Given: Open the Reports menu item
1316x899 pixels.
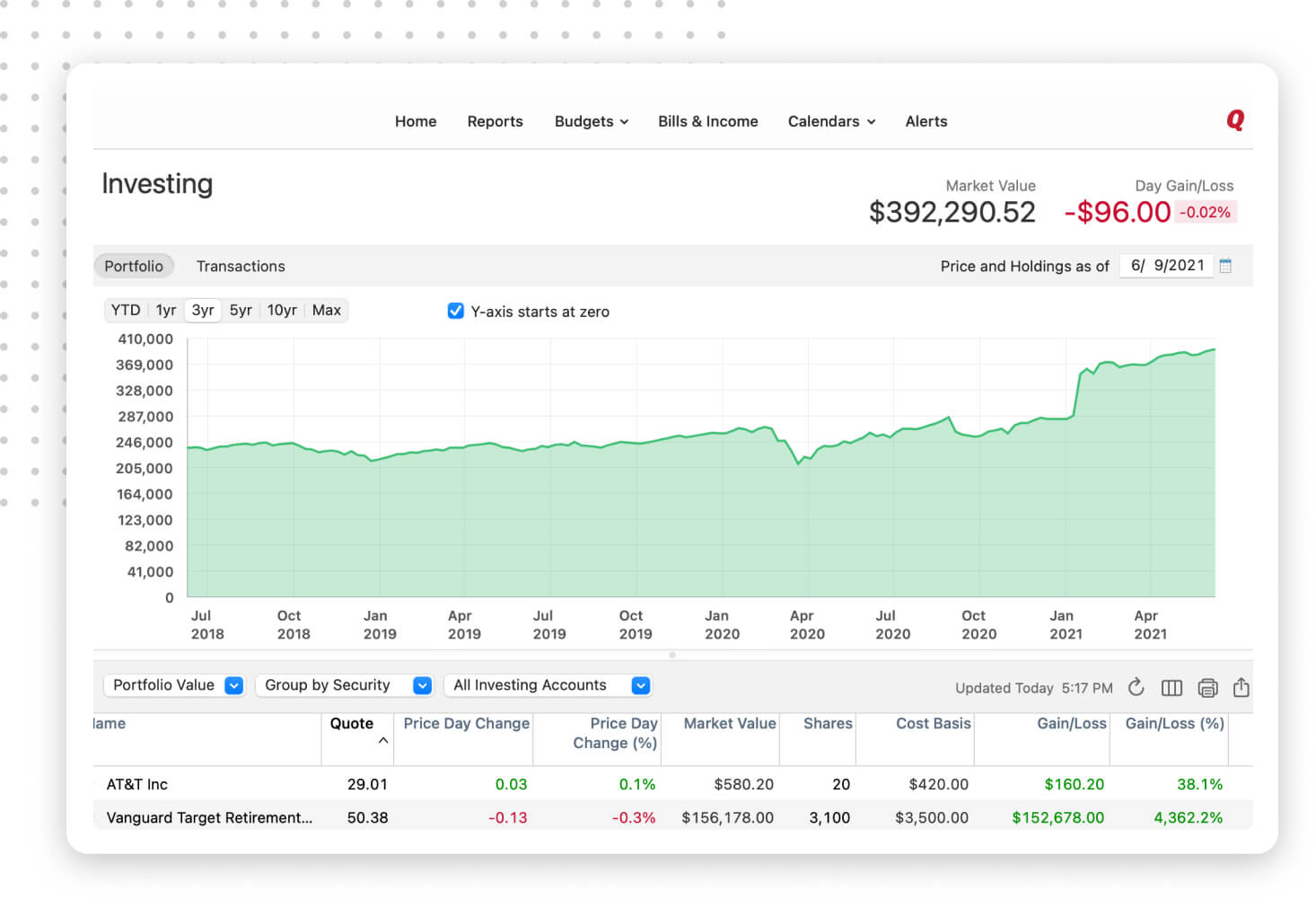Looking at the screenshot, I should tap(495, 121).
